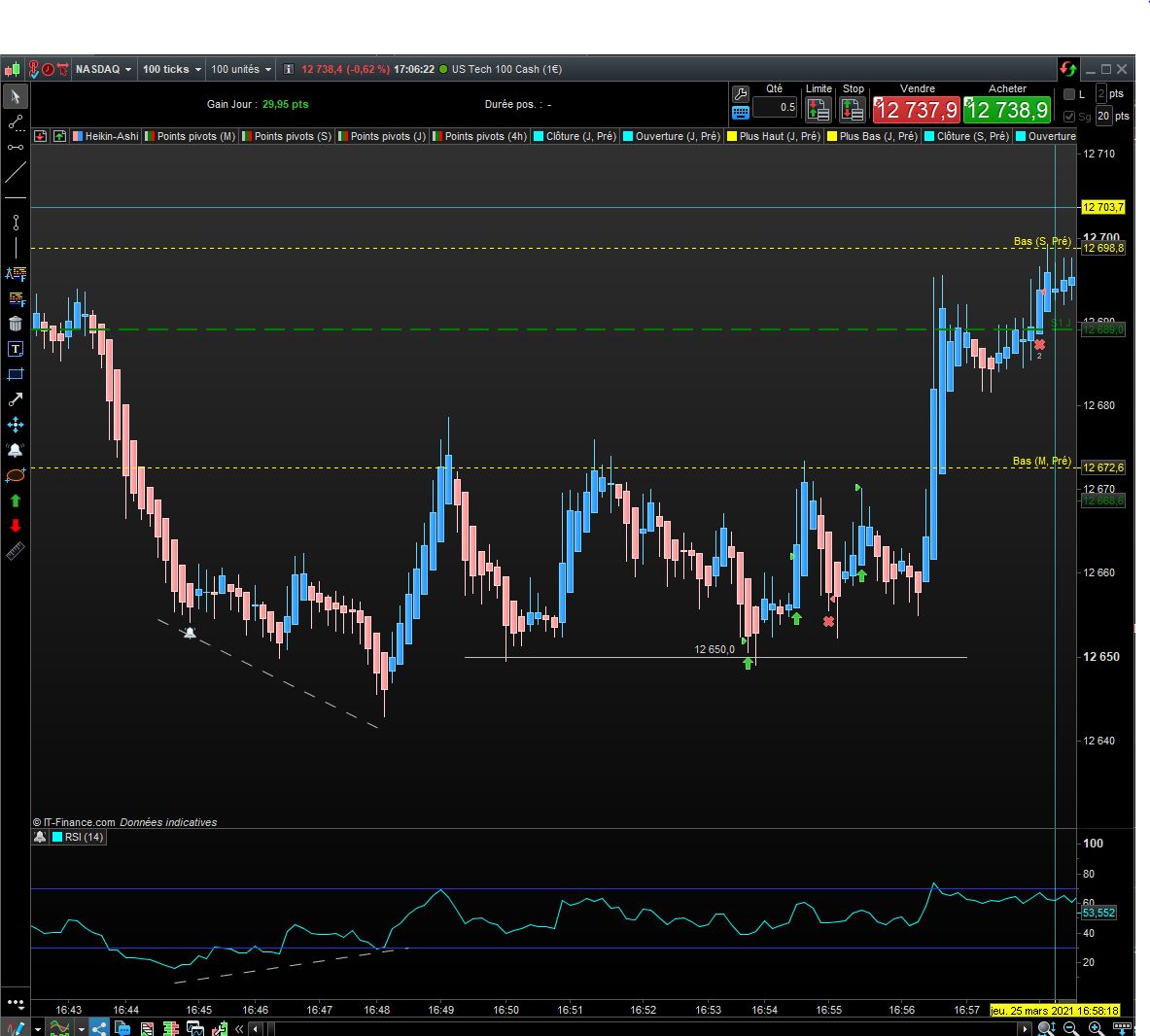Click the info icon beside price
This screenshot has height=1036, width=1150.
click(289, 70)
